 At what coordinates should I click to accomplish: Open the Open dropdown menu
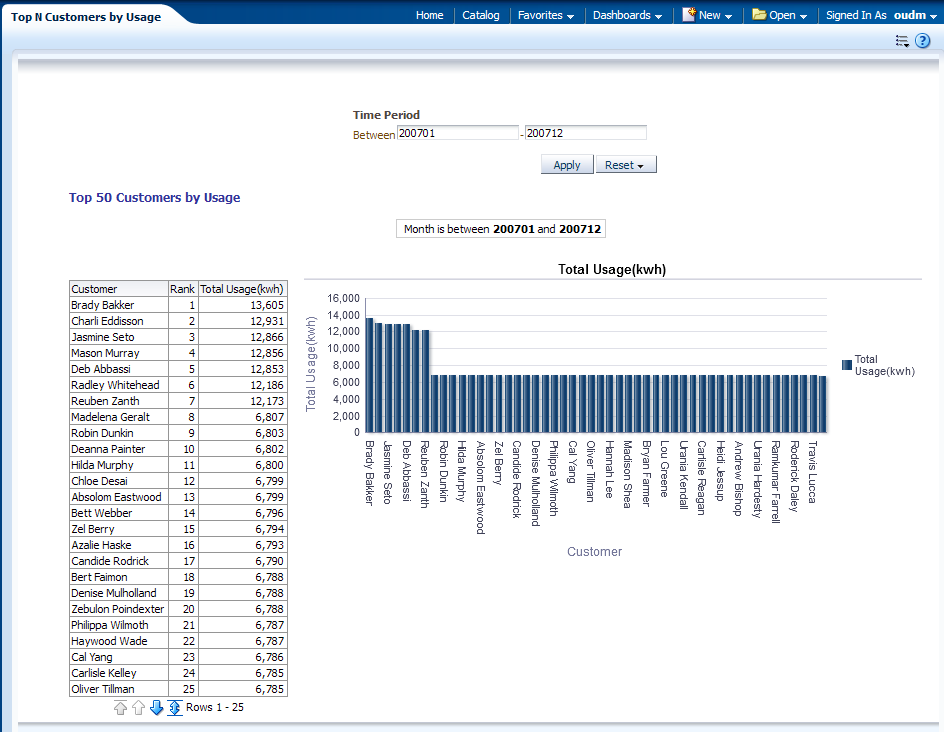788,15
